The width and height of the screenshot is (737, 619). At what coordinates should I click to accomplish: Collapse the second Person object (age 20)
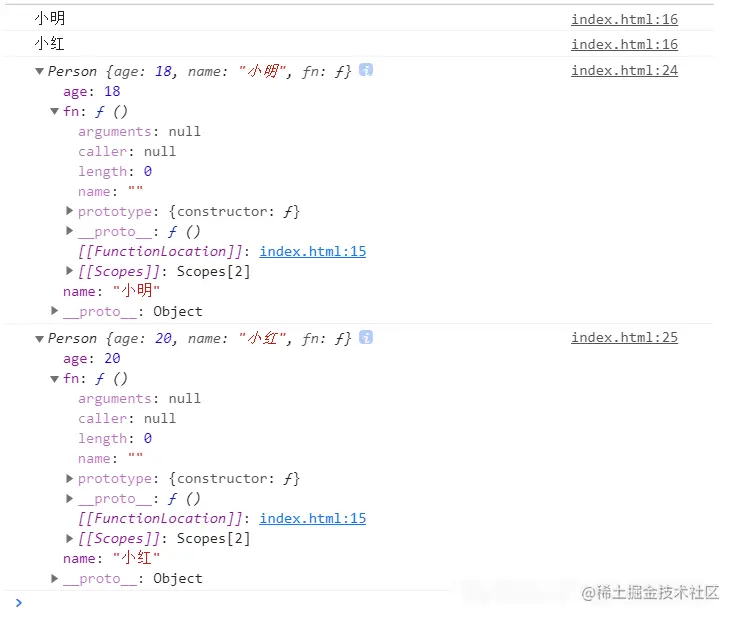39,338
